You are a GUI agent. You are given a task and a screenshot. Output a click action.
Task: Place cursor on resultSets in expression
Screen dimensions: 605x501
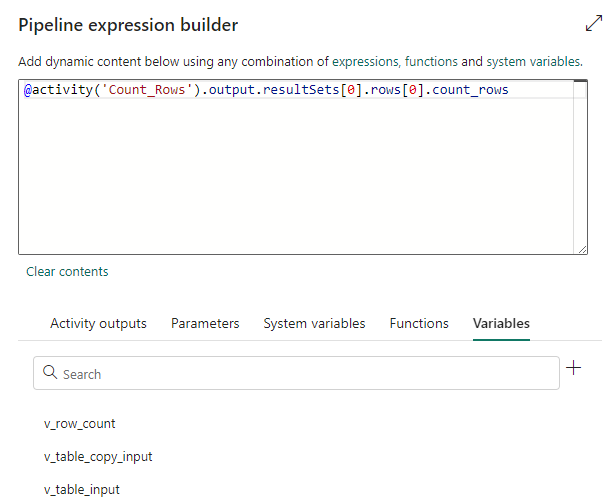tap(306, 90)
